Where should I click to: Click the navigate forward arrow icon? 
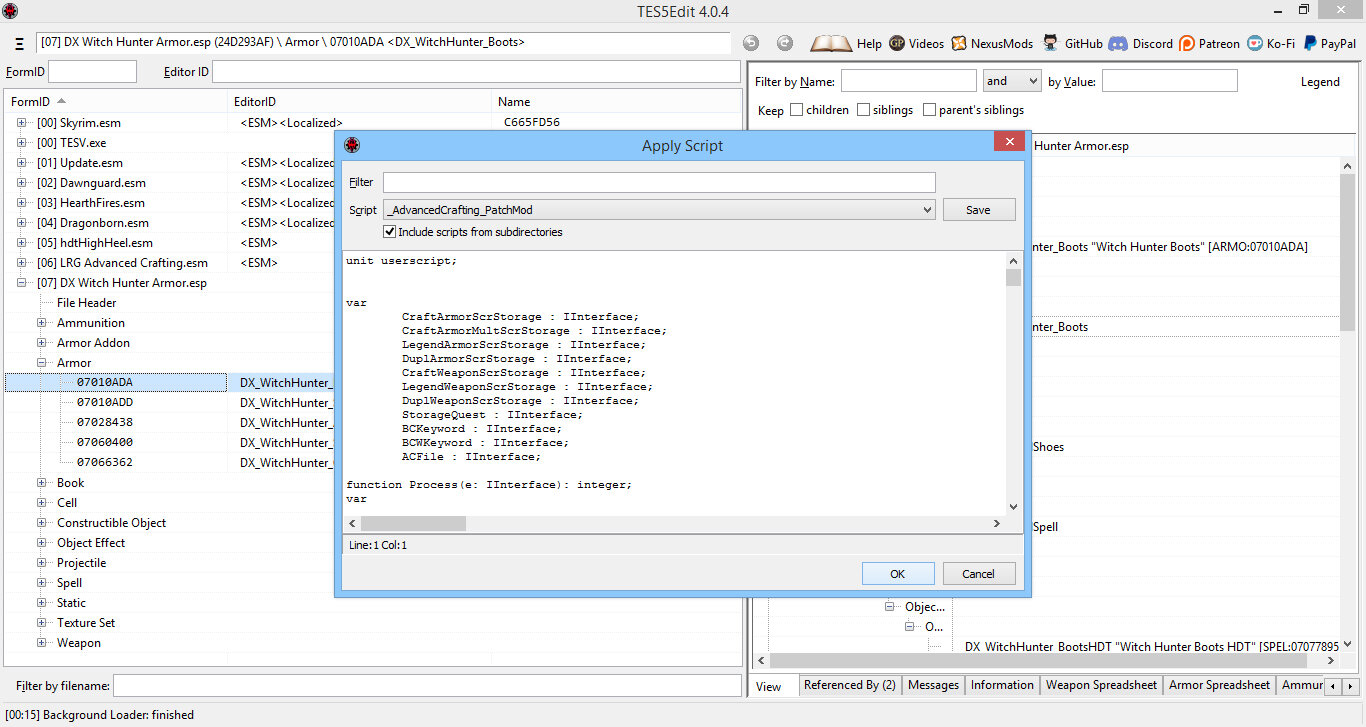pos(785,43)
